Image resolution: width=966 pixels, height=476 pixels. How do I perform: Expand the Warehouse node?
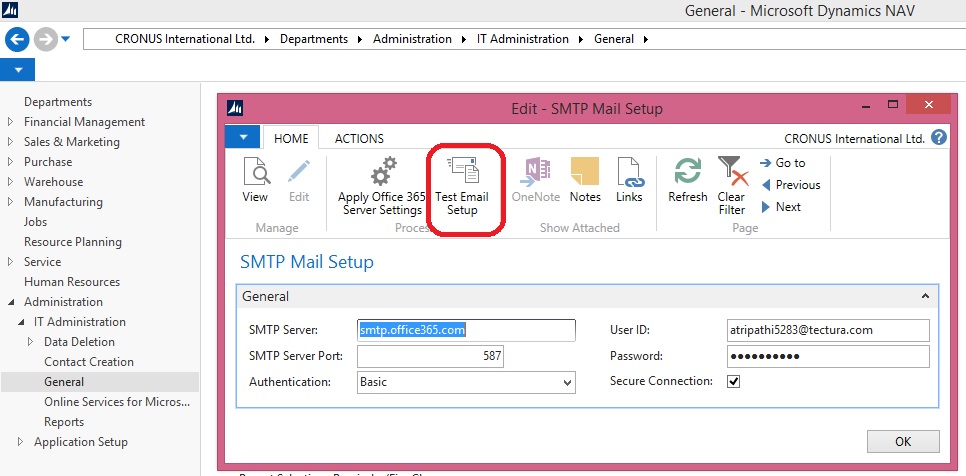point(10,182)
